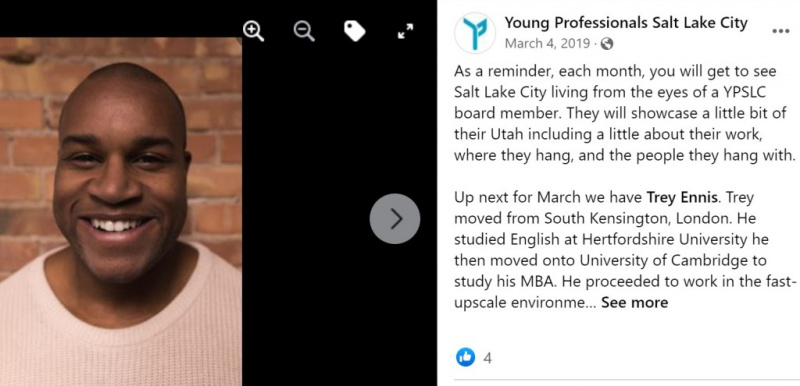800x386 pixels.
Task: View who reacted via the 4 count
Action: coord(487,358)
